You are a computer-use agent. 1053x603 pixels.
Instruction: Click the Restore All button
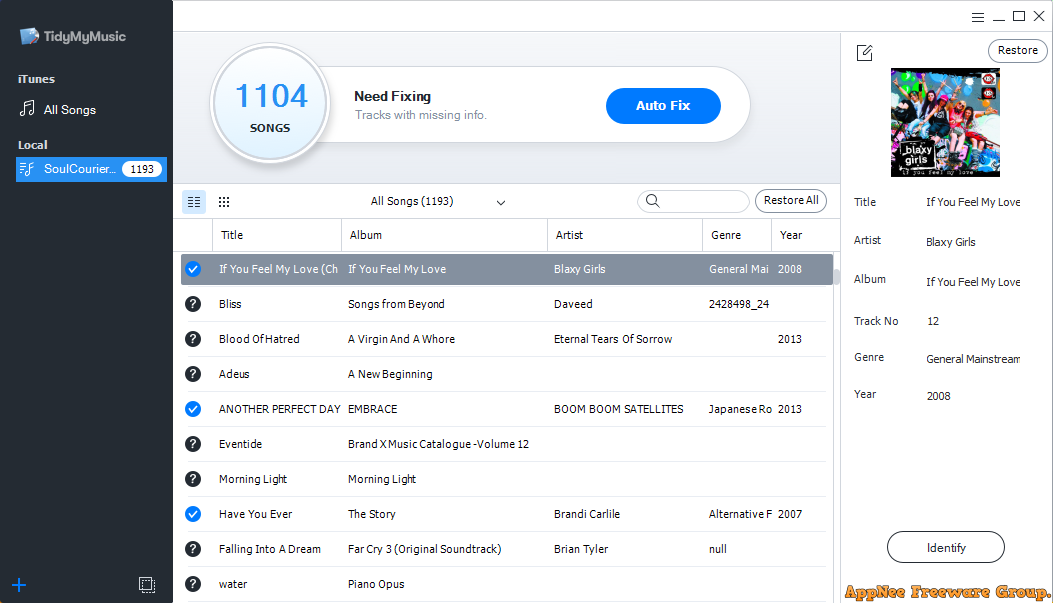[x=791, y=201]
